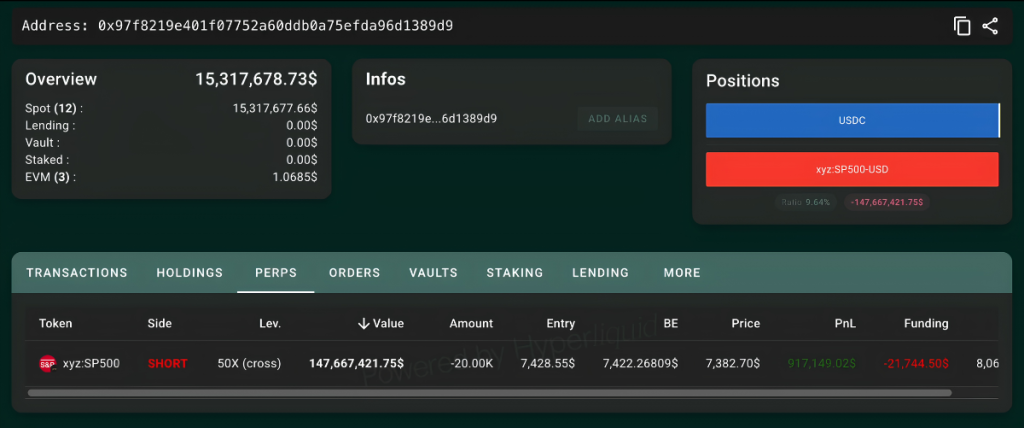Click the Spot (12) row label
This screenshot has height=428, width=1024.
(x=54, y=108)
